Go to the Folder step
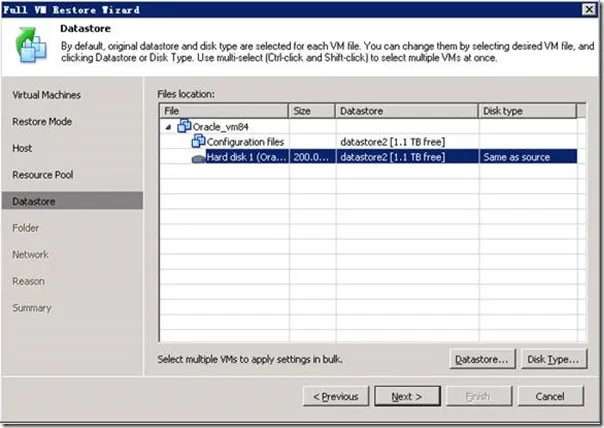The width and height of the screenshot is (604, 428). (x=25, y=228)
